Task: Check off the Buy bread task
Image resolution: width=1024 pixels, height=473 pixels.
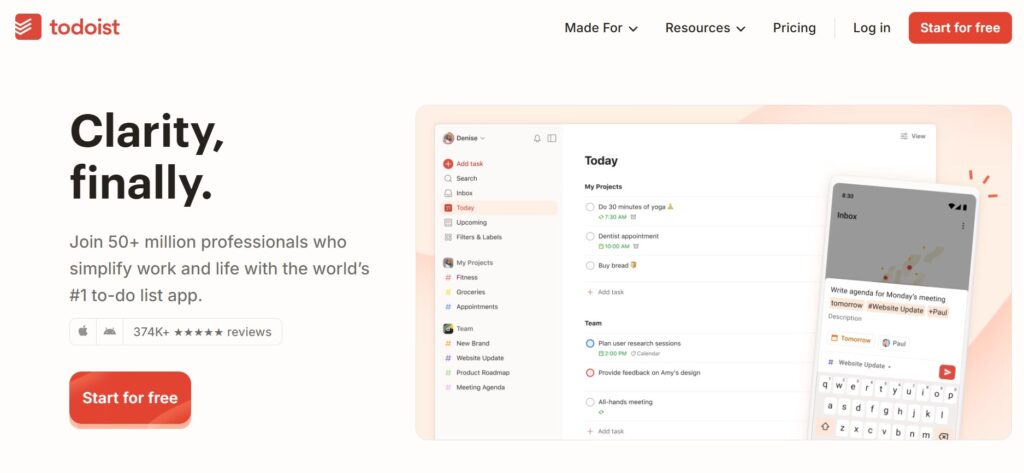Action: point(590,266)
